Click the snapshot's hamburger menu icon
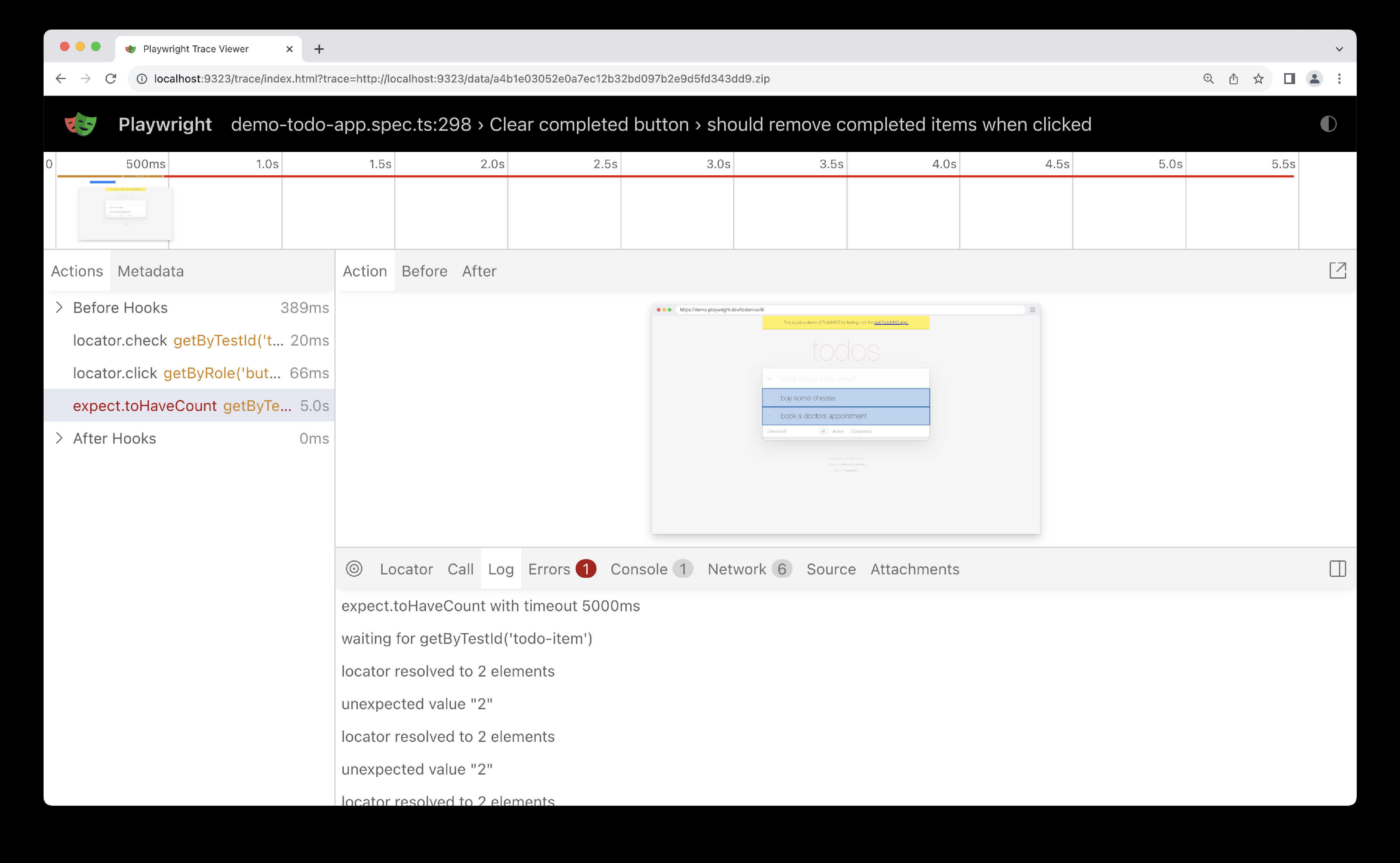The height and width of the screenshot is (863, 1400). (x=1032, y=310)
